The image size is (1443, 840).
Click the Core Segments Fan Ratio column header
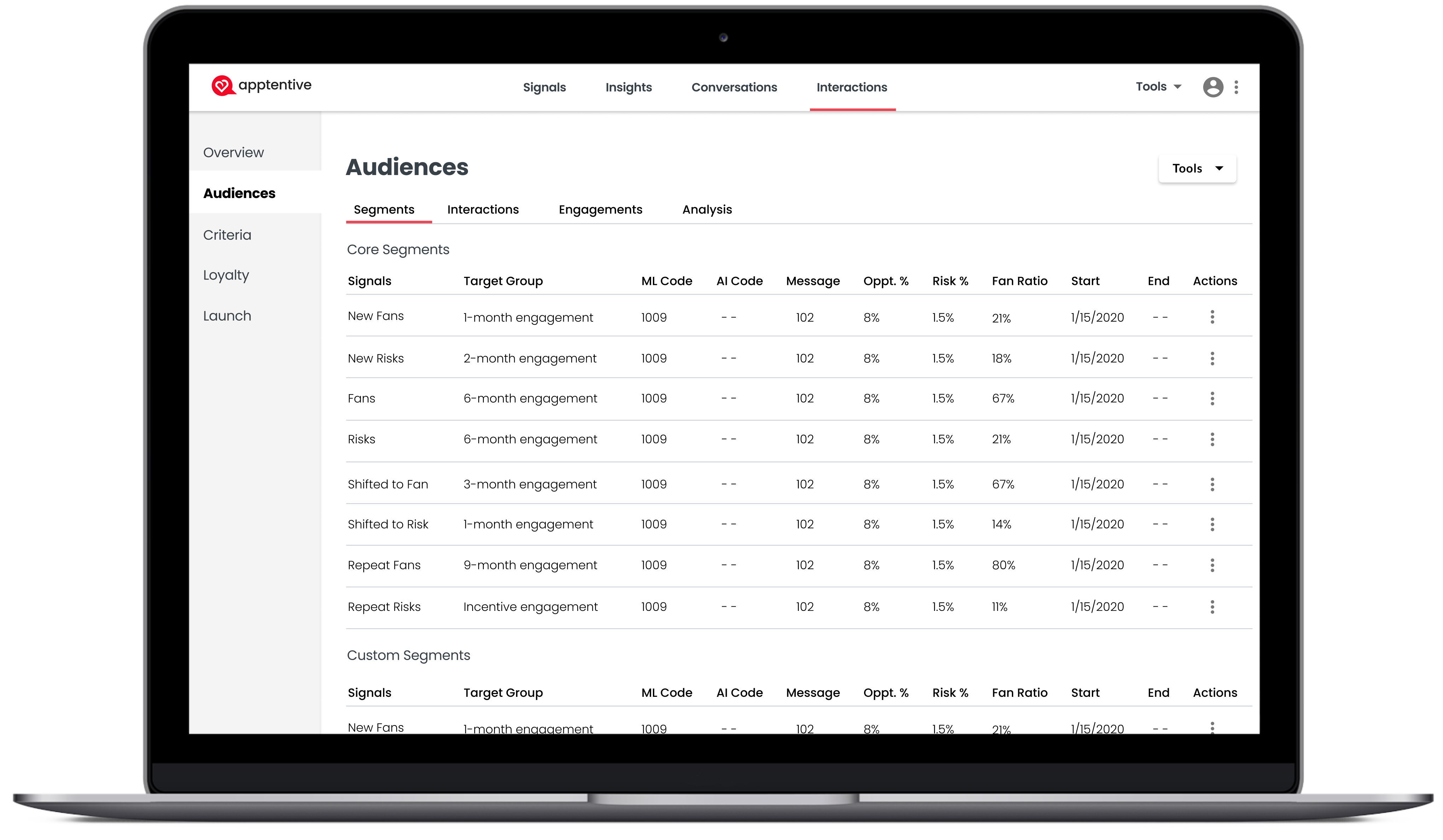(x=1019, y=281)
